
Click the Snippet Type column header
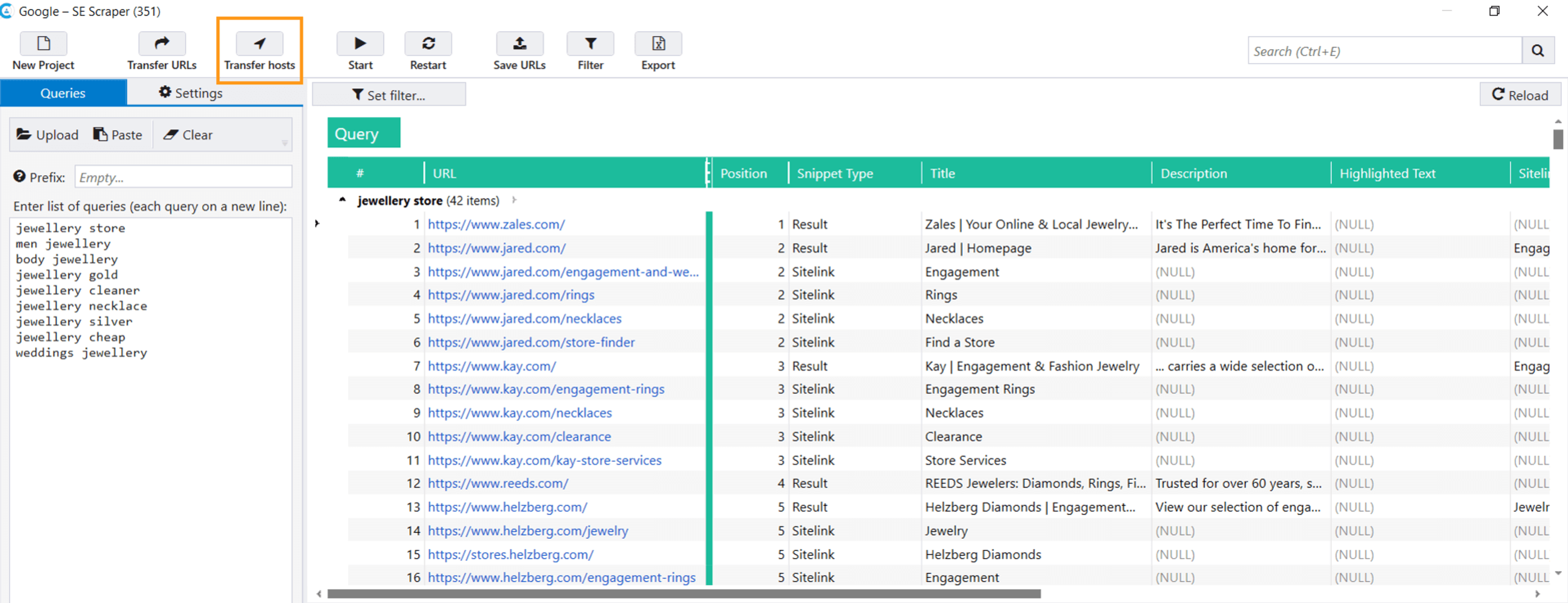[x=855, y=173]
